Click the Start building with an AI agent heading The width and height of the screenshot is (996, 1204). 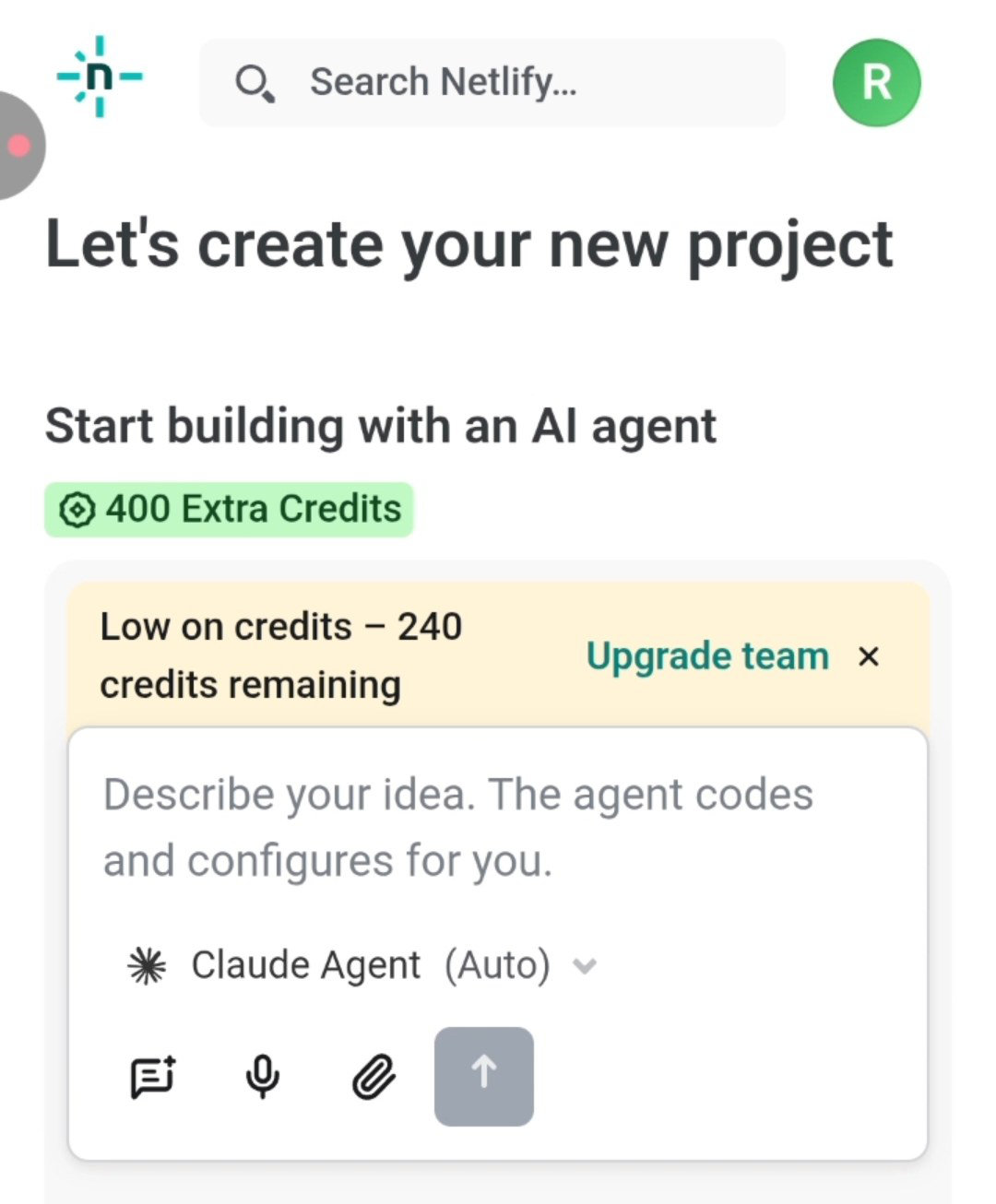[381, 427]
